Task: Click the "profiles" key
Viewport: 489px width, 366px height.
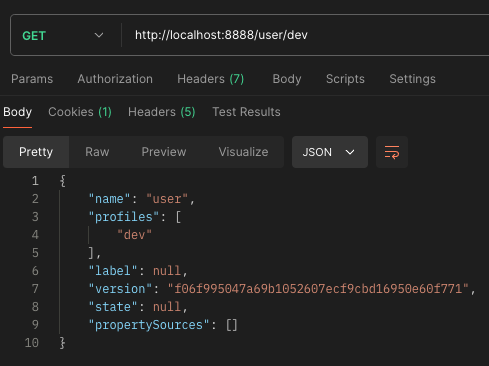Action: (124, 217)
